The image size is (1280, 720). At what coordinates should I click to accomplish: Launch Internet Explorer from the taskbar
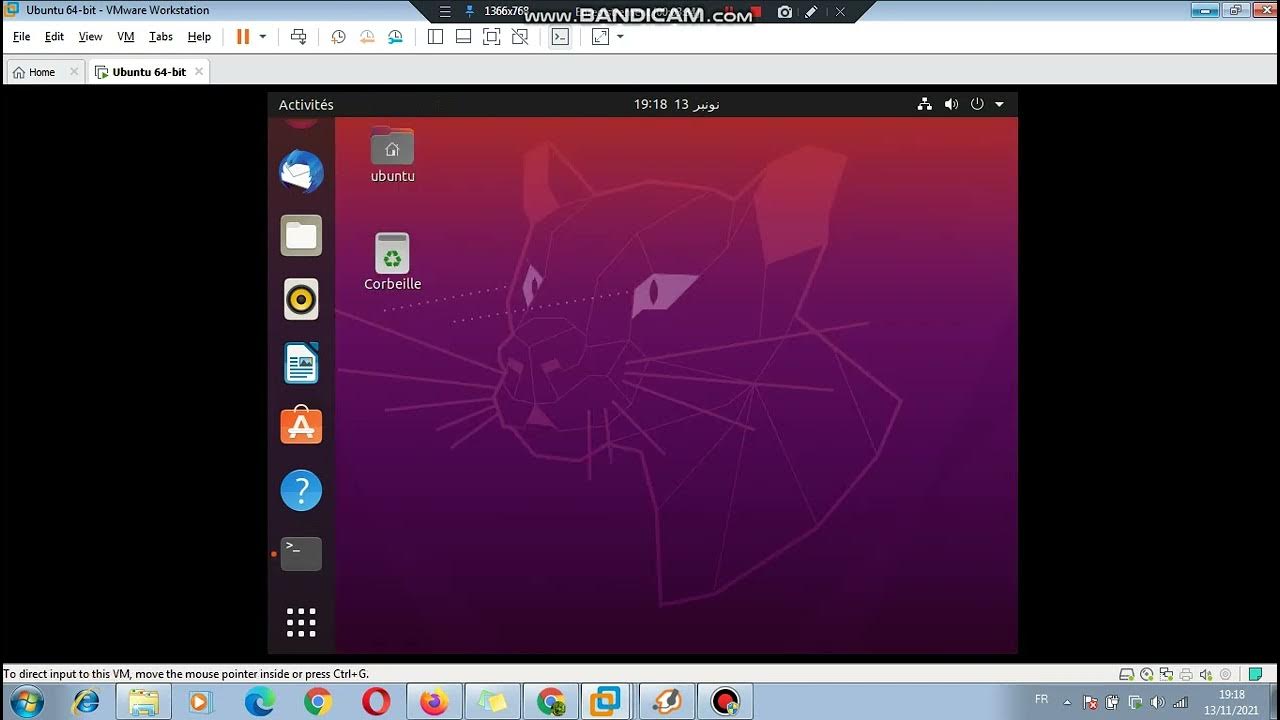(86, 702)
